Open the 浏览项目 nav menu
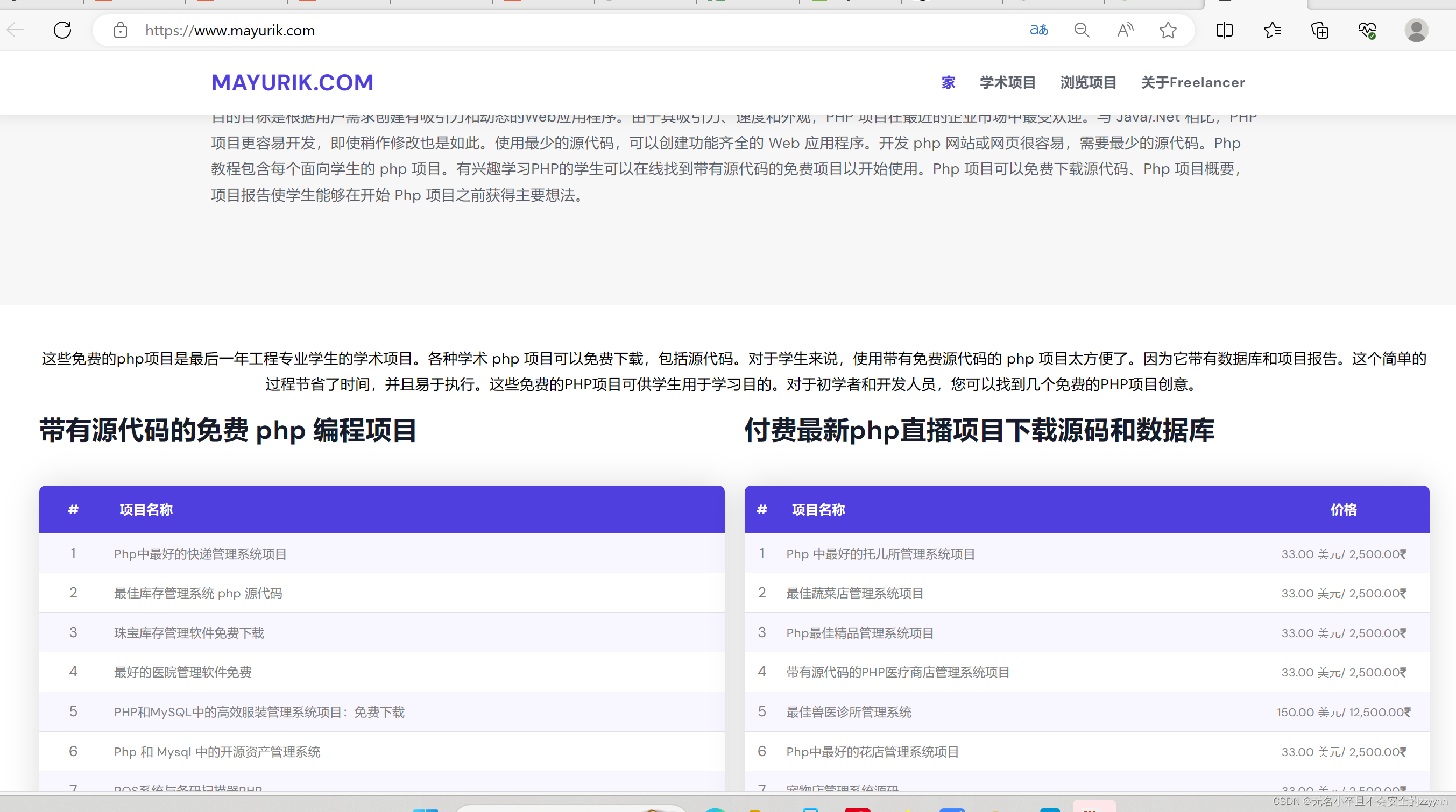Viewport: 1456px width, 812px height. click(1089, 82)
